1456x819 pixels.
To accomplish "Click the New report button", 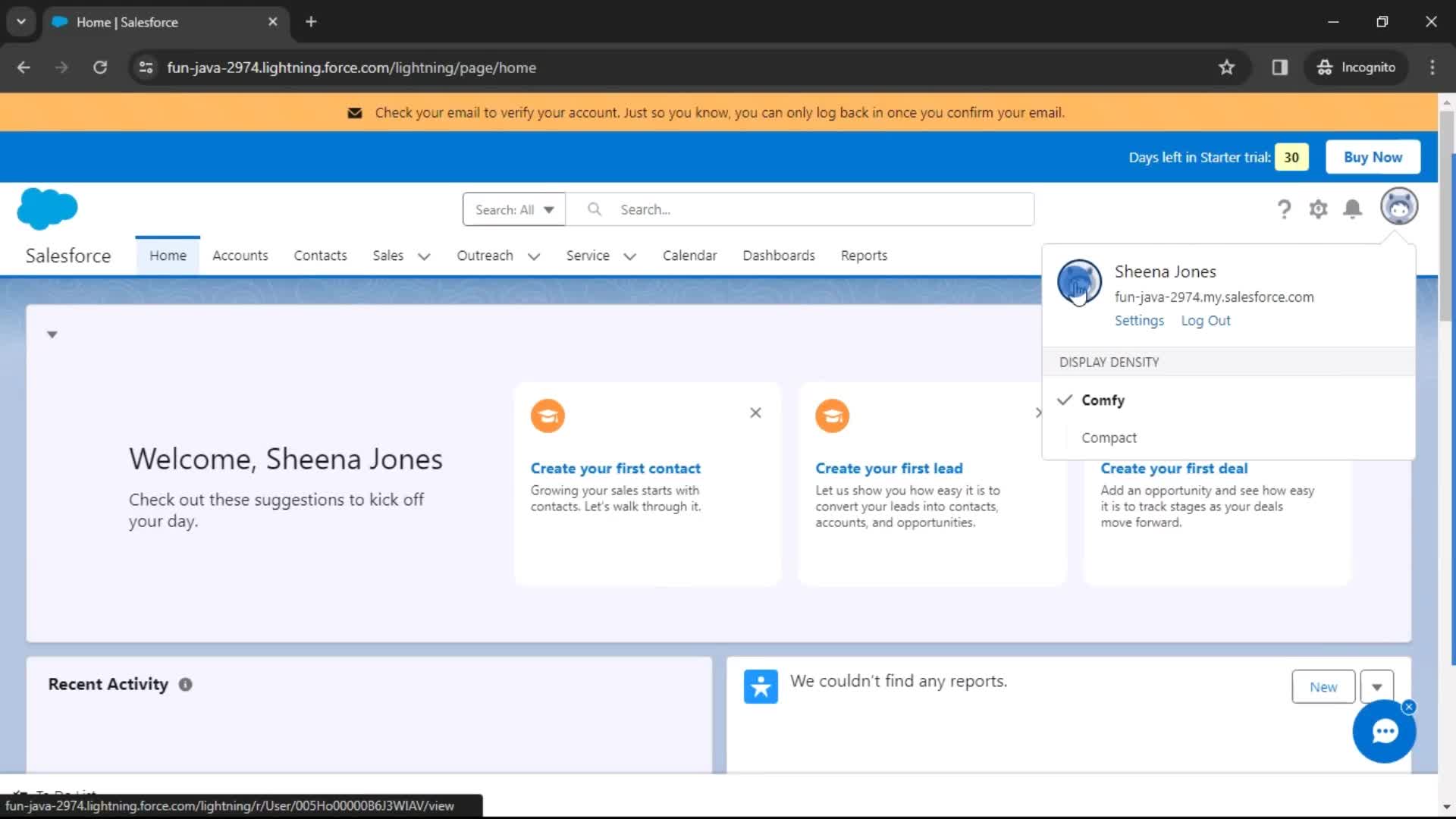I will point(1323,687).
